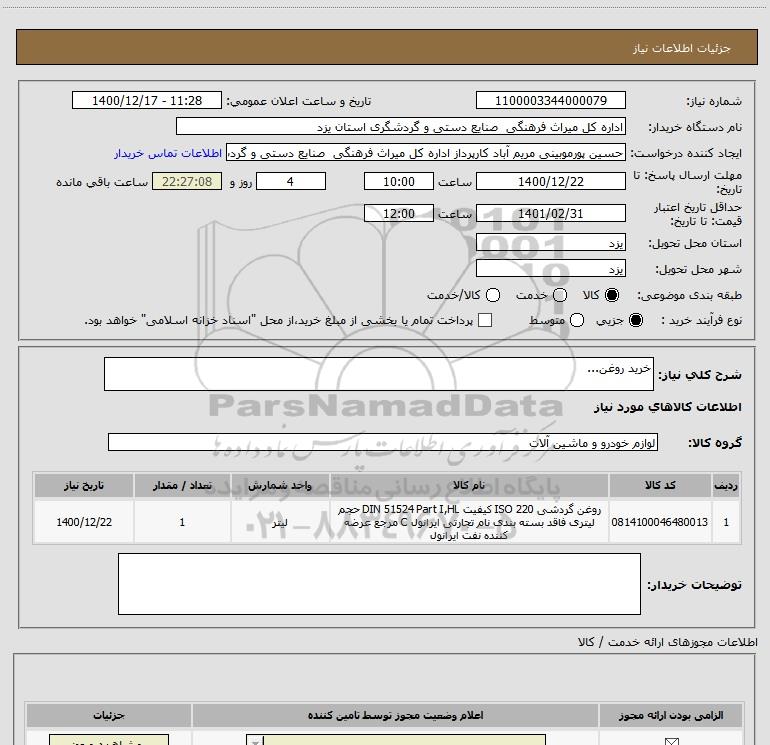770x745 pixels.
Task: Click the response deadline date 1400/12/22 field
Action: 550,182
